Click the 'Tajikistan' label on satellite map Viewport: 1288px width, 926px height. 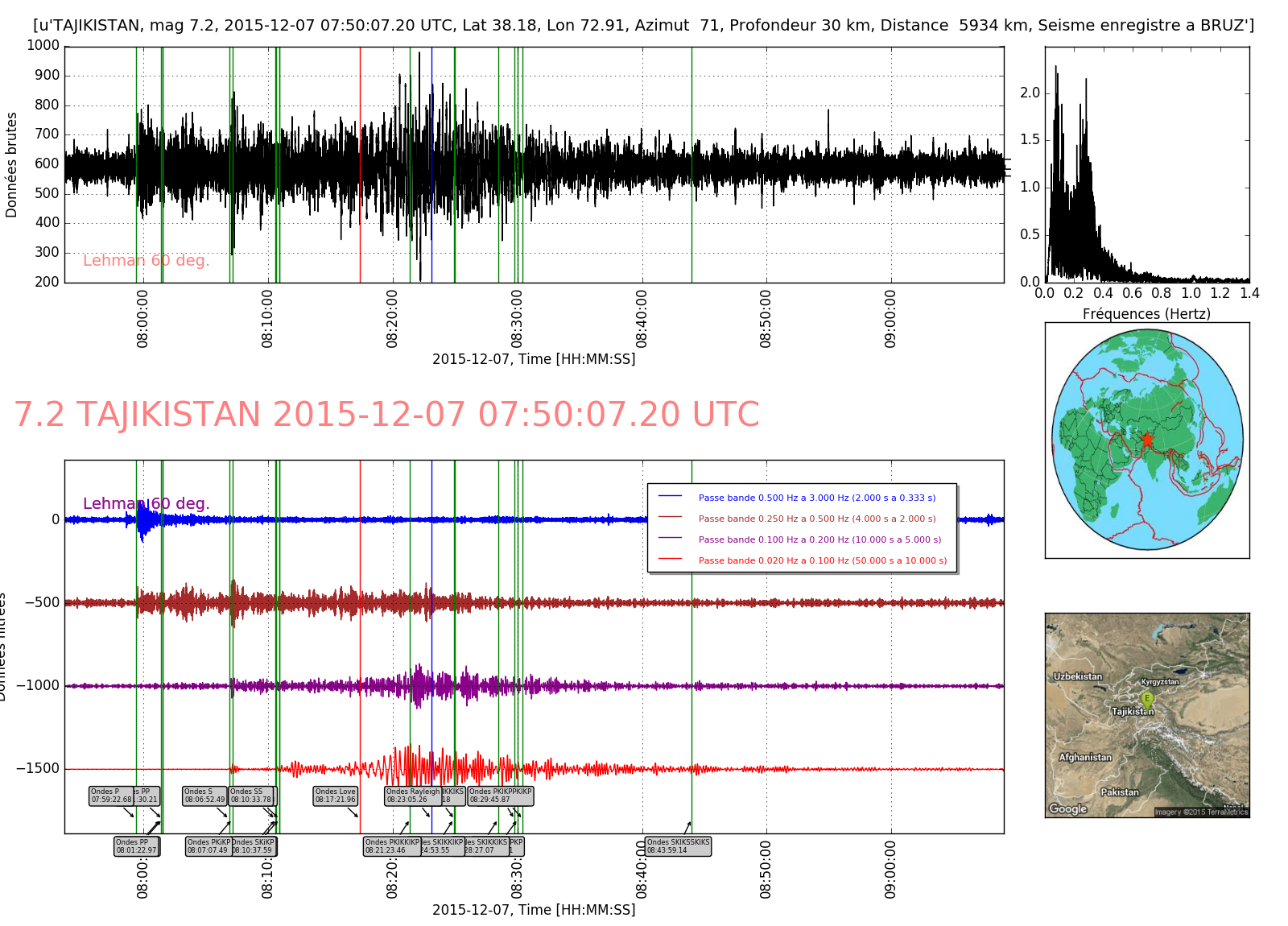coord(1132,711)
